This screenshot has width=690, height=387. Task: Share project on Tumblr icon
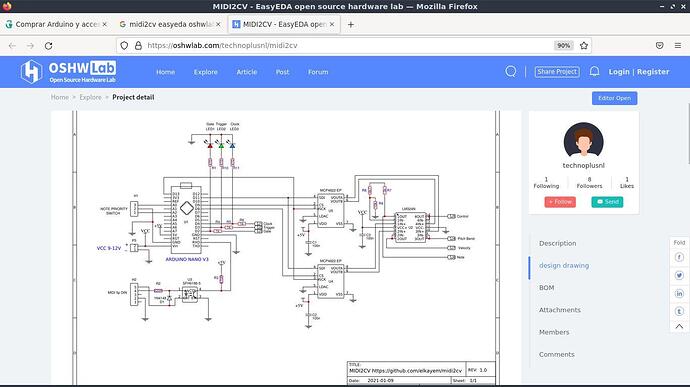tap(679, 311)
